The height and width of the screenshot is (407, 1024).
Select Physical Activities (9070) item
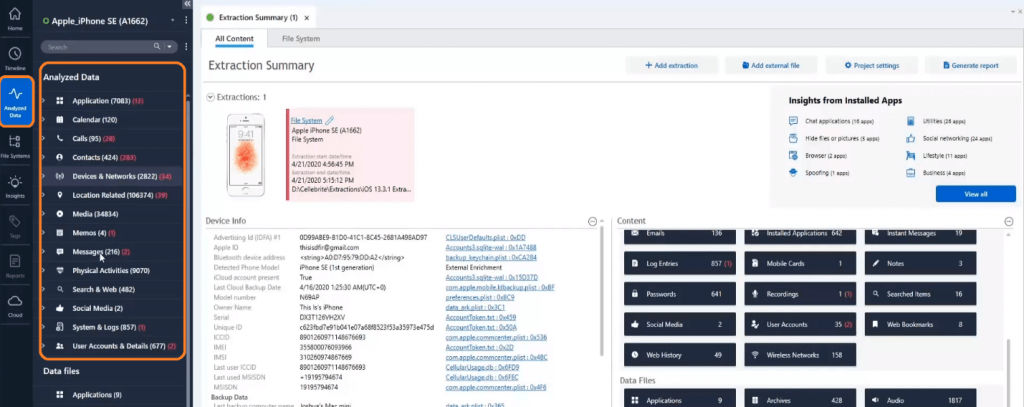(111, 270)
